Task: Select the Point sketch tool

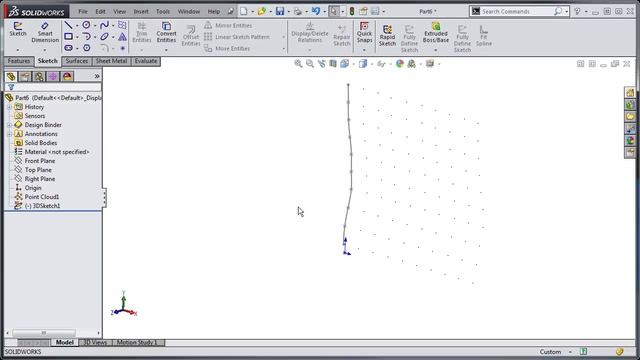Action: [122, 48]
